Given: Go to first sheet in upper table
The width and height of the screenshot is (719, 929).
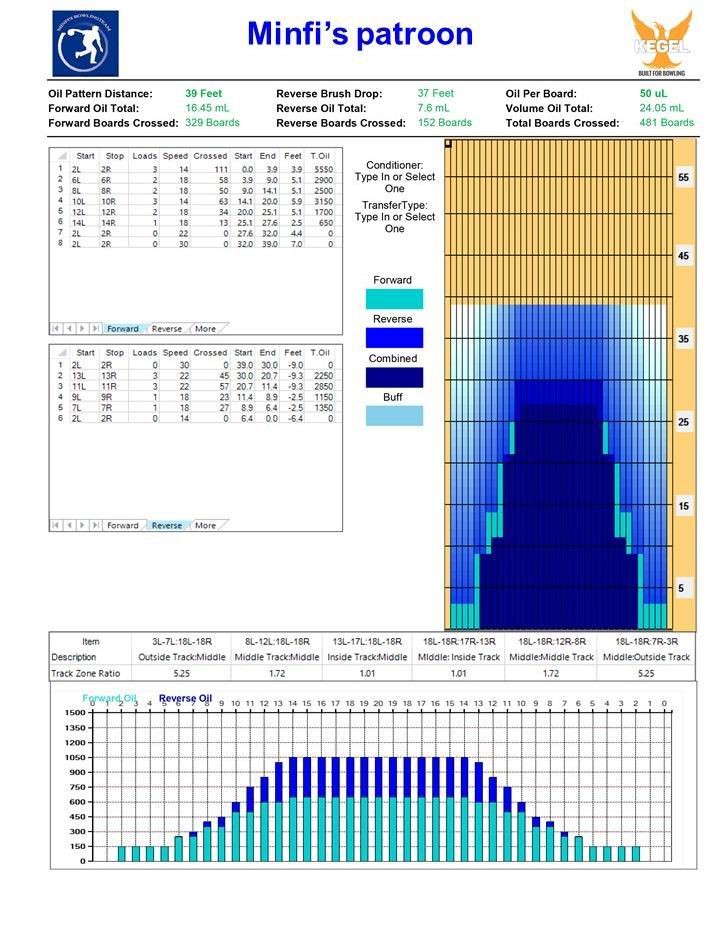Looking at the screenshot, I should (x=58, y=328).
